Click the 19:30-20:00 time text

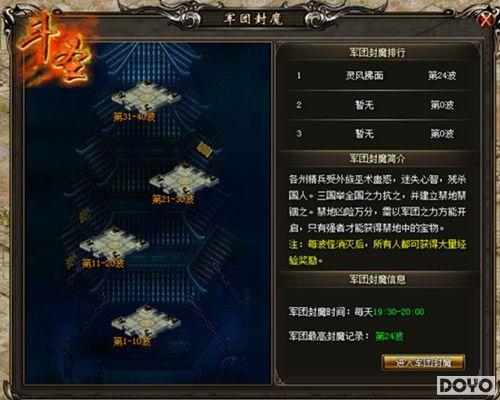tap(399, 312)
